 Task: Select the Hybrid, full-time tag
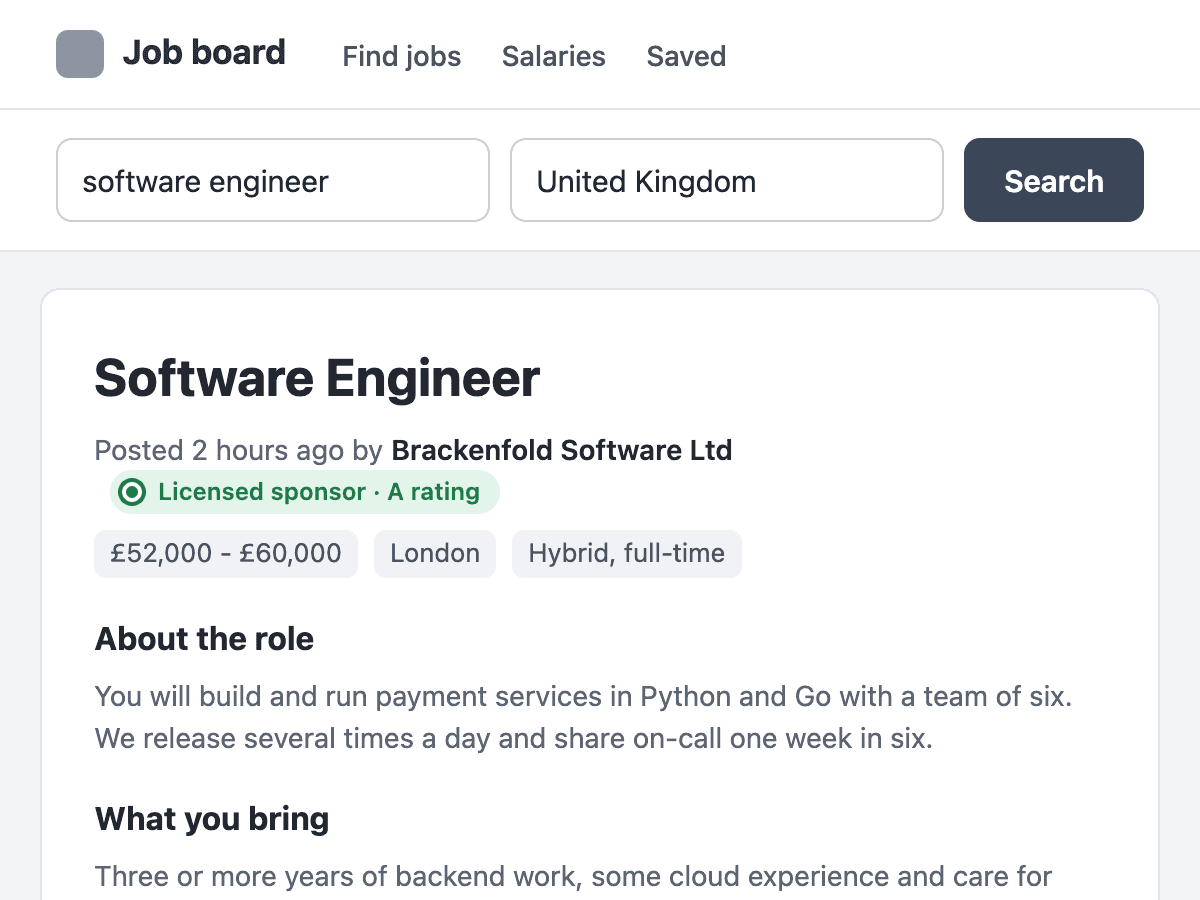pyautogui.click(x=627, y=553)
